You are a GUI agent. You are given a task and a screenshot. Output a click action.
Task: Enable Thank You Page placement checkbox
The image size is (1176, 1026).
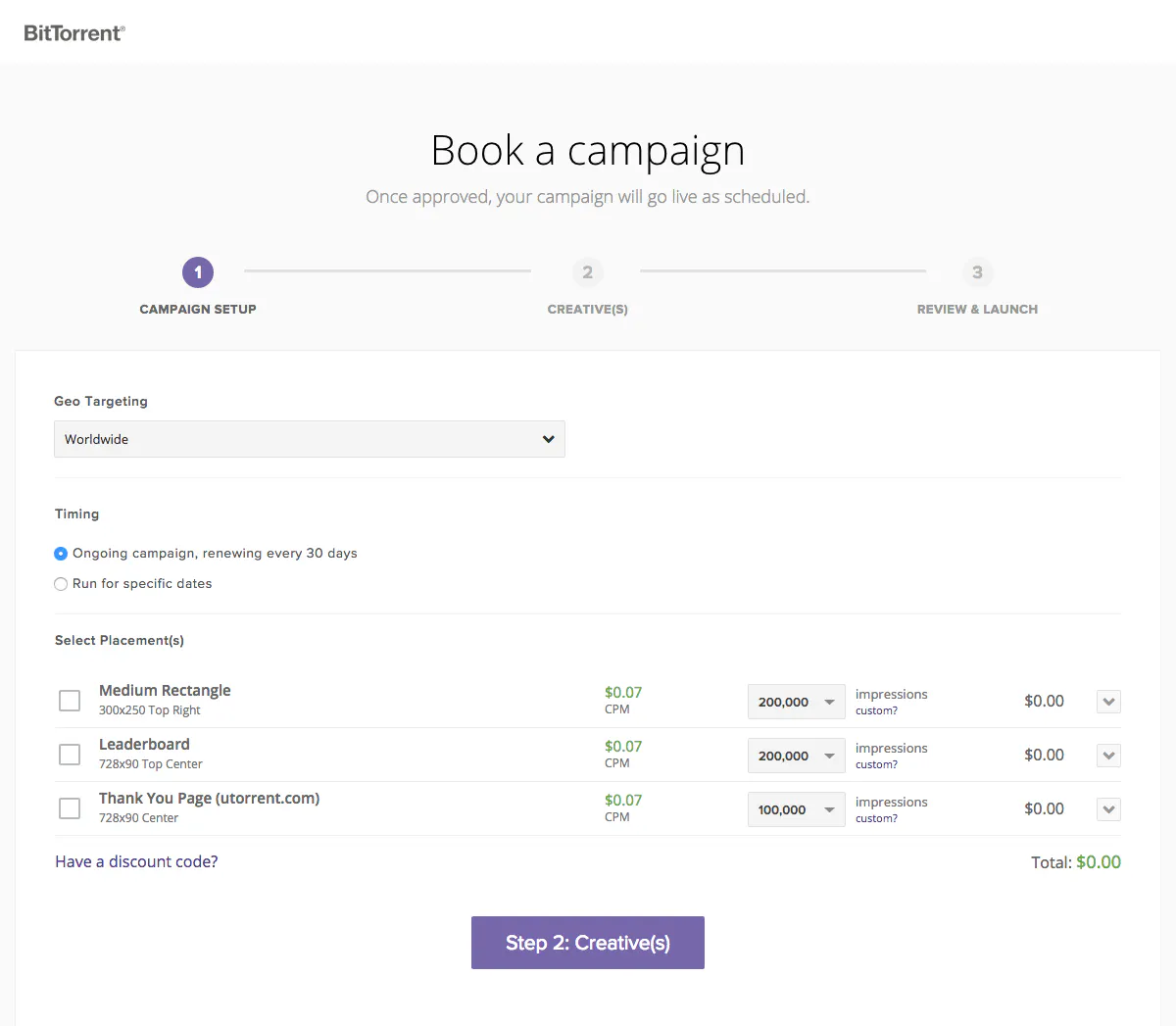(70, 808)
